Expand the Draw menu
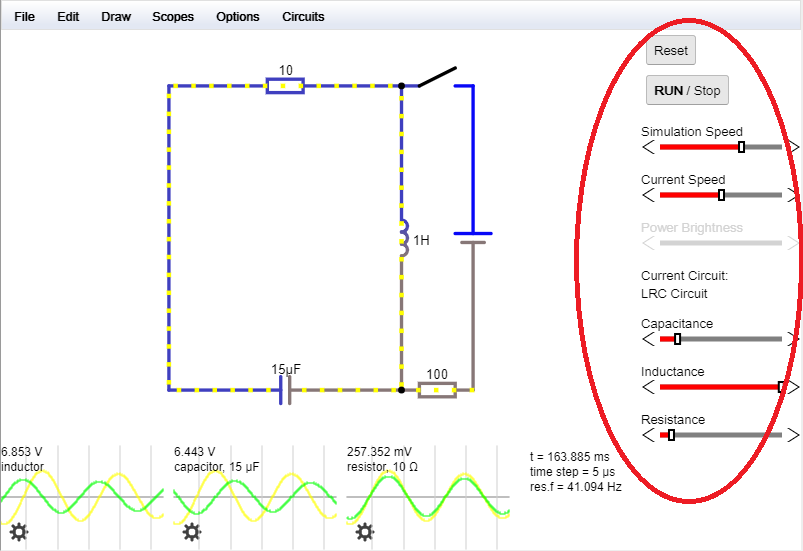The image size is (803, 551). tap(116, 17)
